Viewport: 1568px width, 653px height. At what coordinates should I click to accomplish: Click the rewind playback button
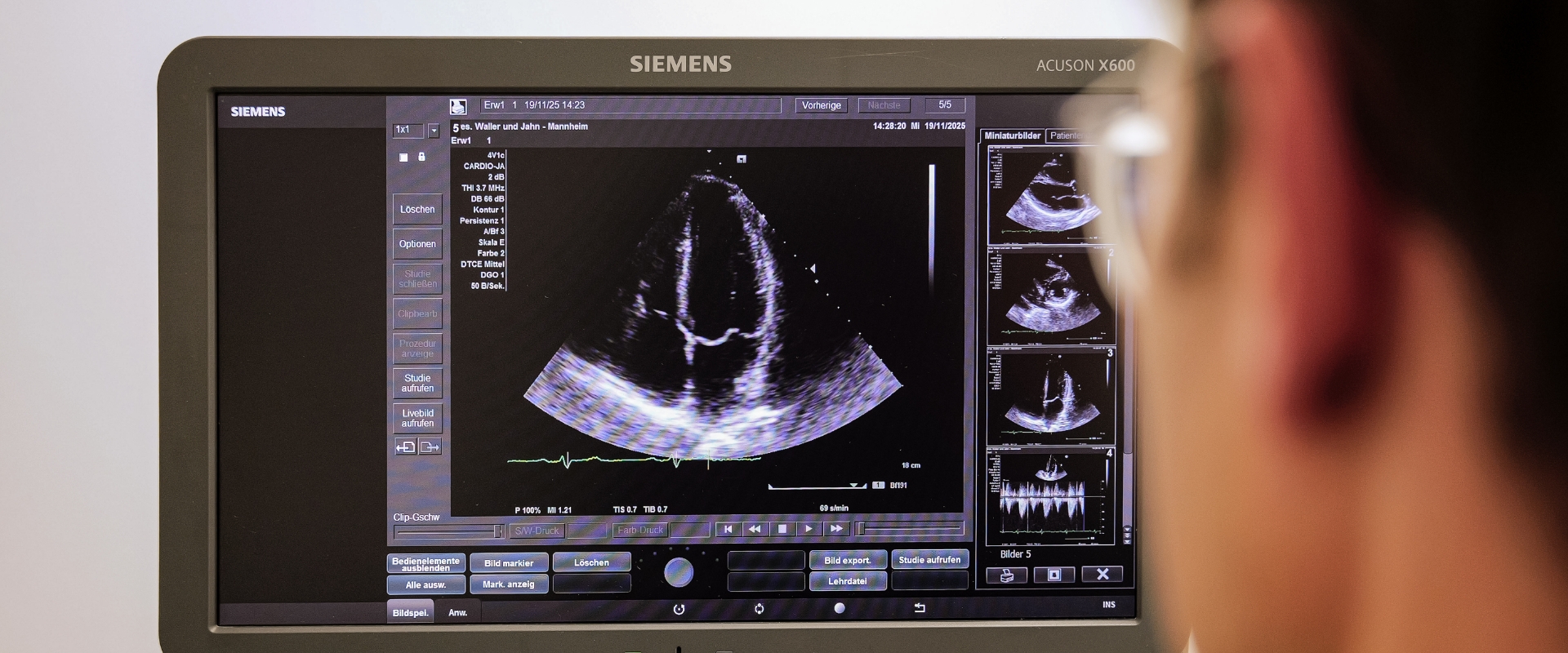(755, 530)
